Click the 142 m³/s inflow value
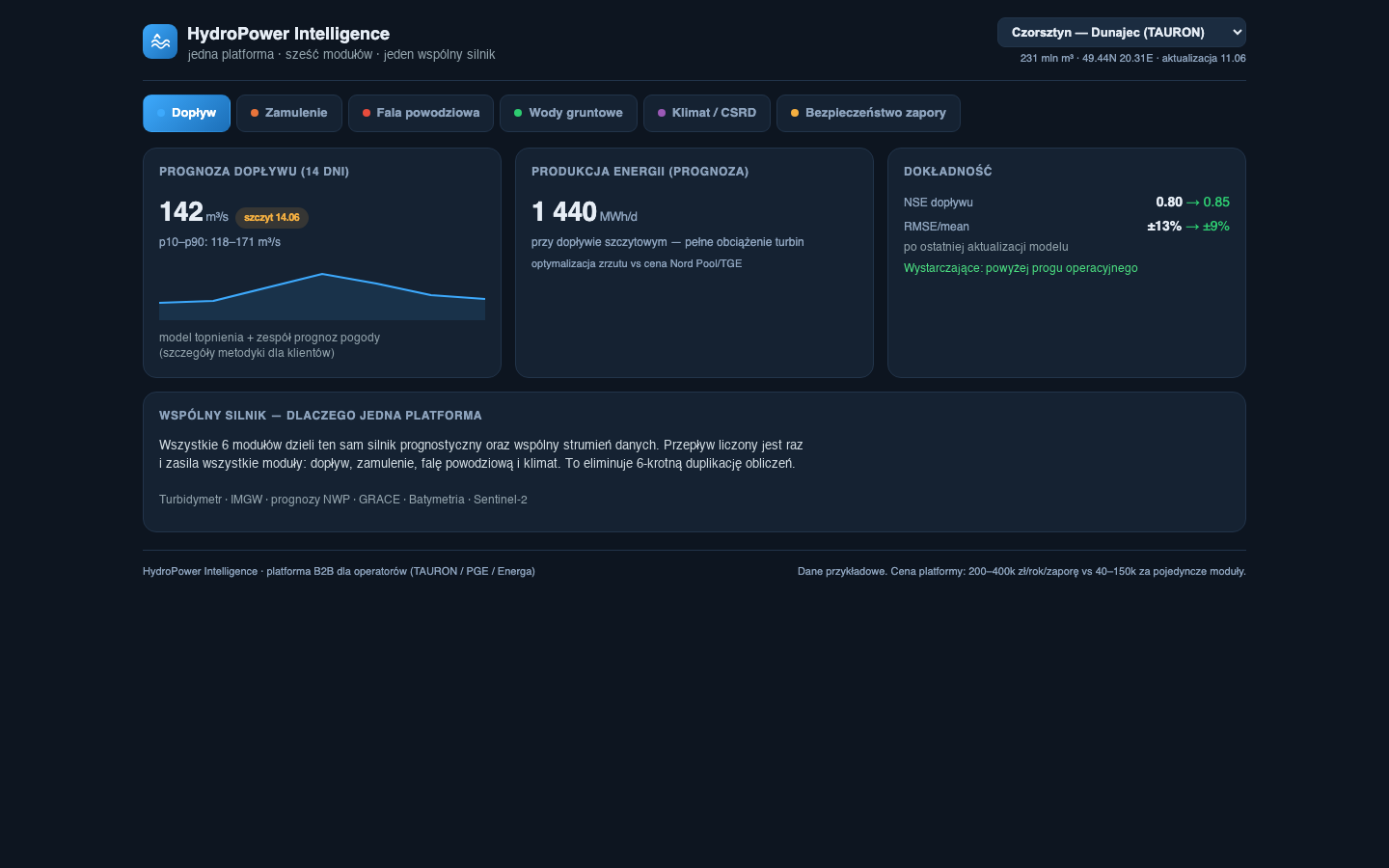Viewport: 1389px width, 868px height. coord(194,212)
